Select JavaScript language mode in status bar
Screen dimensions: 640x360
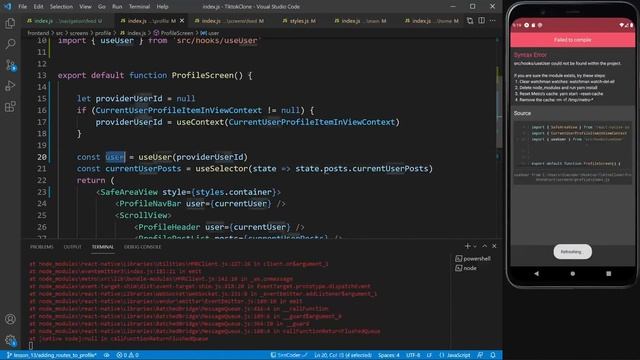[454, 355]
